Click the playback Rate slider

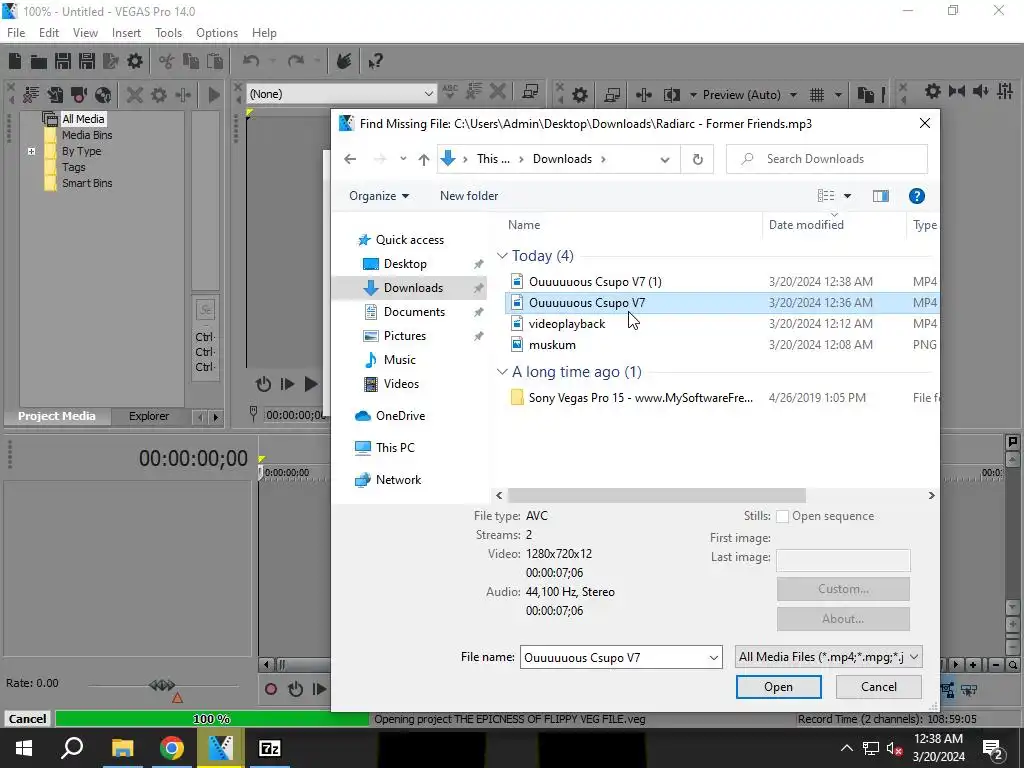[163, 685]
